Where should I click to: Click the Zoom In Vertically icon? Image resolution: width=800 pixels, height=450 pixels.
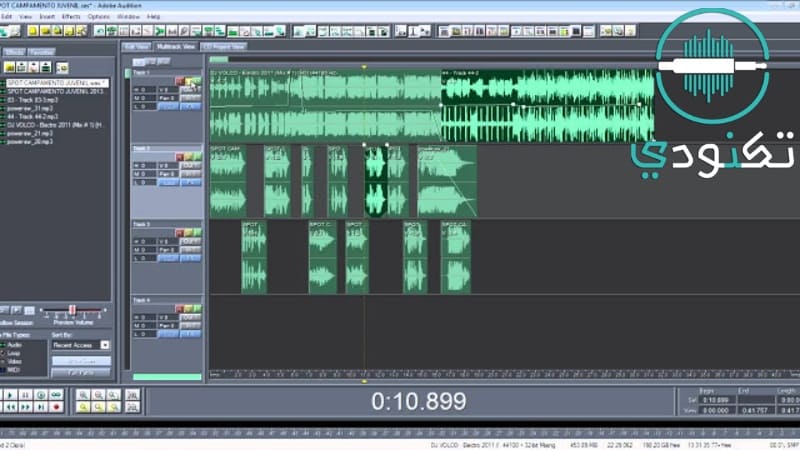coord(132,395)
